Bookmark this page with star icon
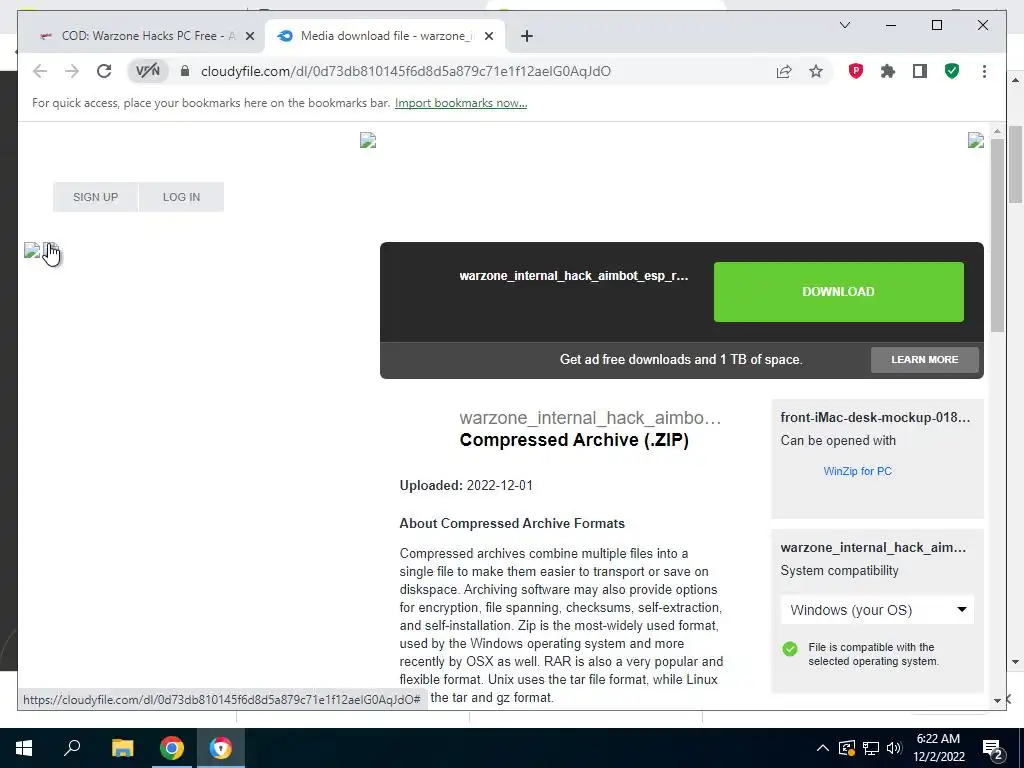1024x768 pixels. pyautogui.click(x=816, y=71)
